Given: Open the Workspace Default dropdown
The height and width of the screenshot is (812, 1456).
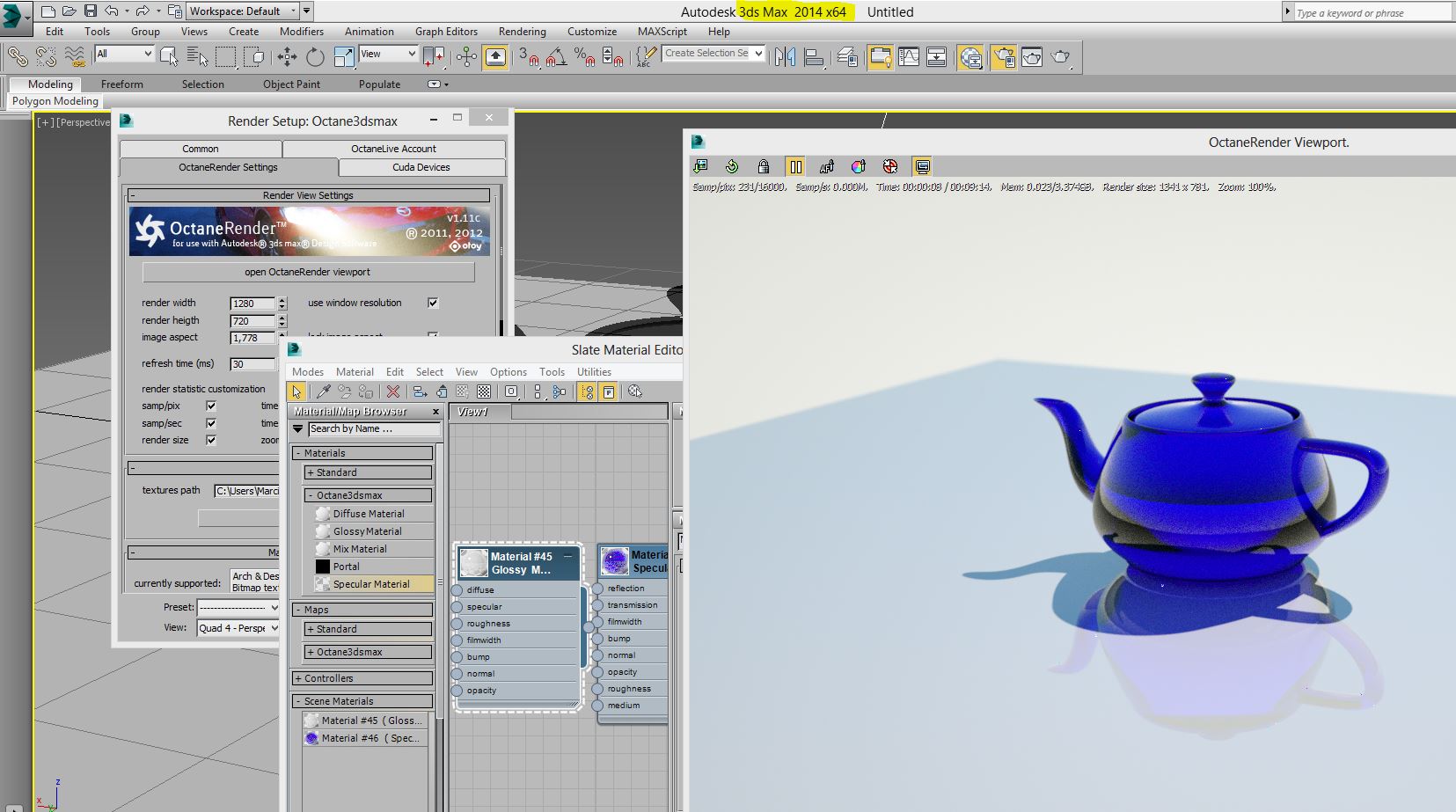Looking at the screenshot, I should [x=243, y=11].
